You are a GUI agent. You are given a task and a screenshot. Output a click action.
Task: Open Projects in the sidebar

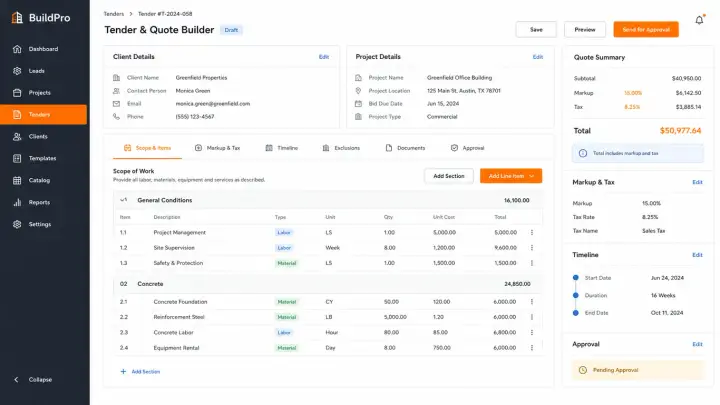pos(43,92)
